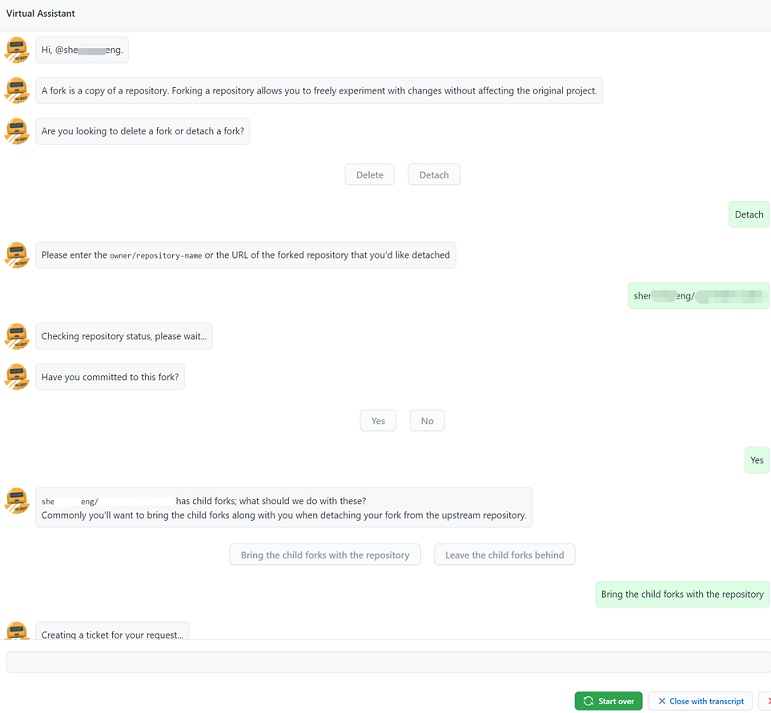
Task: Click the avatar next to "Have you committed"
Action: click(16, 377)
